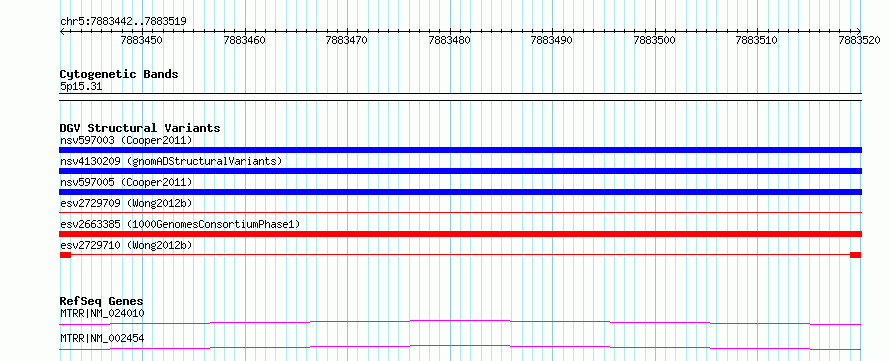Screen dimensions: 890x361
Task: Click the nsv597005 (Cooper2011) blue bar
Action: (460, 192)
